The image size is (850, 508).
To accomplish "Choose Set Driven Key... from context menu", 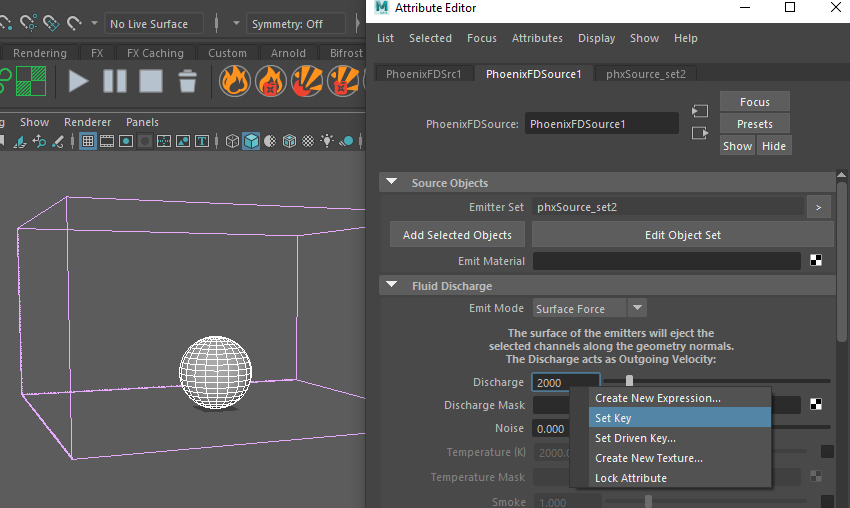I will [x=680, y=438].
